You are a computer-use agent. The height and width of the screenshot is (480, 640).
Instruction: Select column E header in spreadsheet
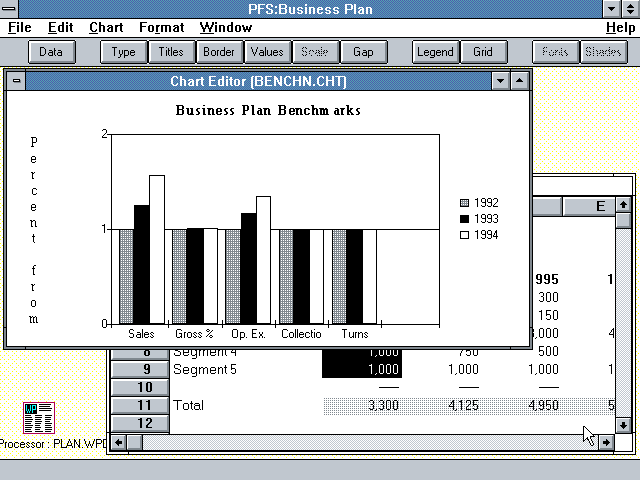589,206
